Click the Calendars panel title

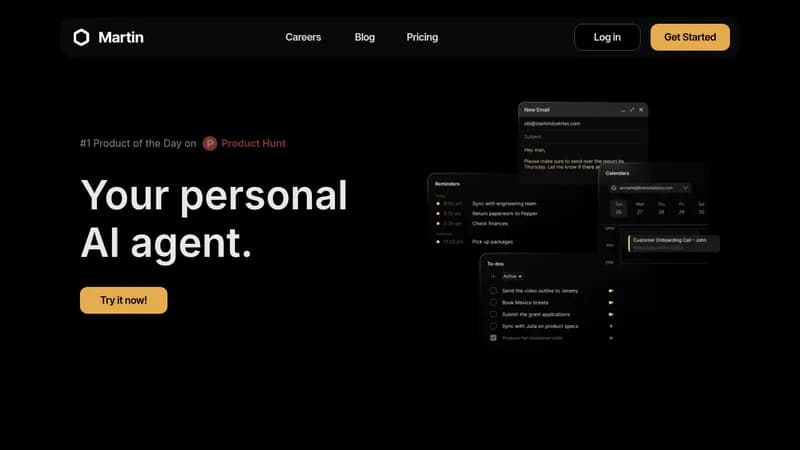point(617,173)
